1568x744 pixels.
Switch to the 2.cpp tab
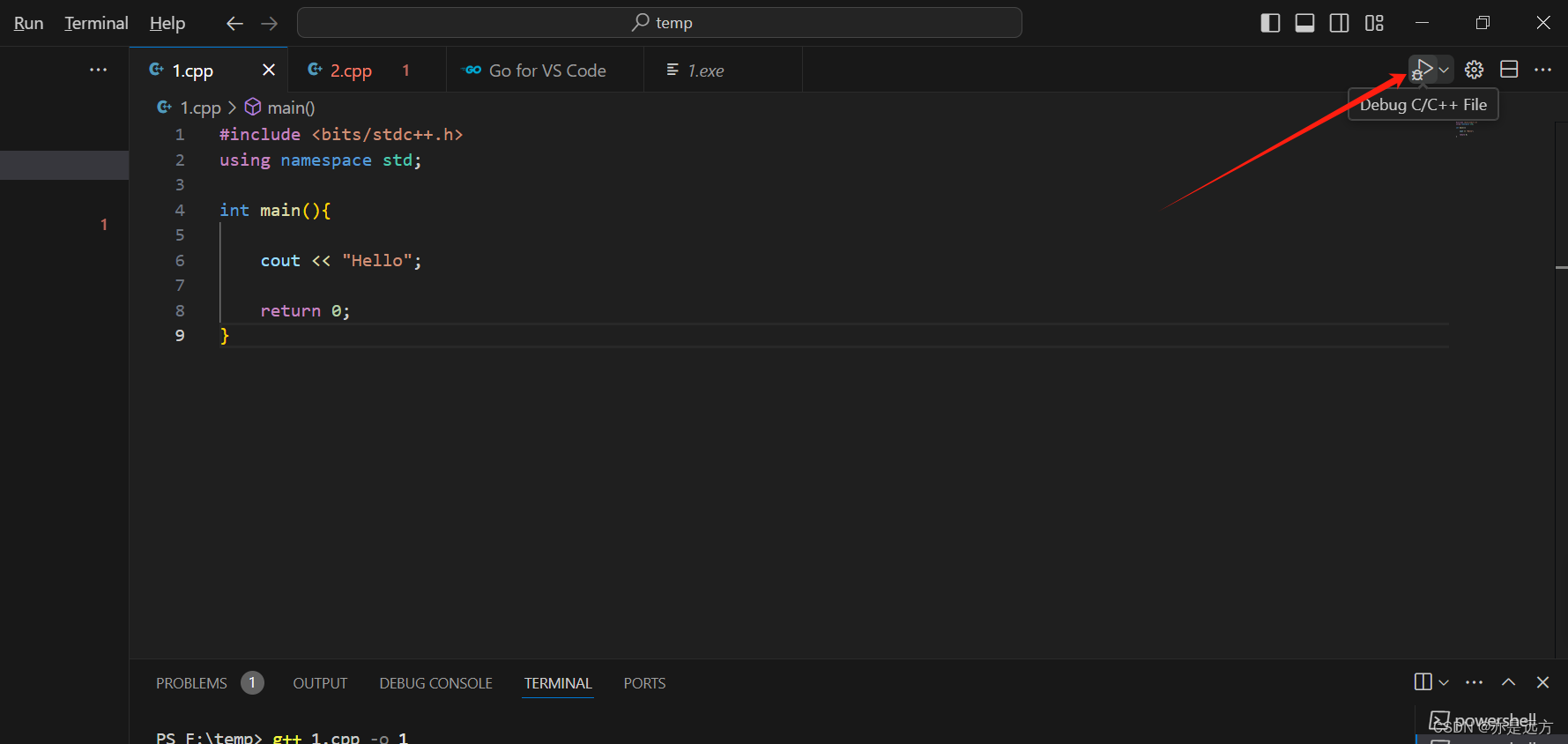tap(351, 71)
